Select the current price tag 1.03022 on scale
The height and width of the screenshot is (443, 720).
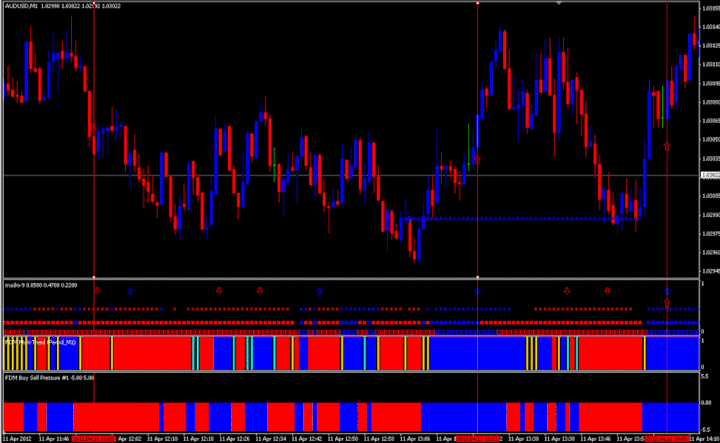click(710, 175)
